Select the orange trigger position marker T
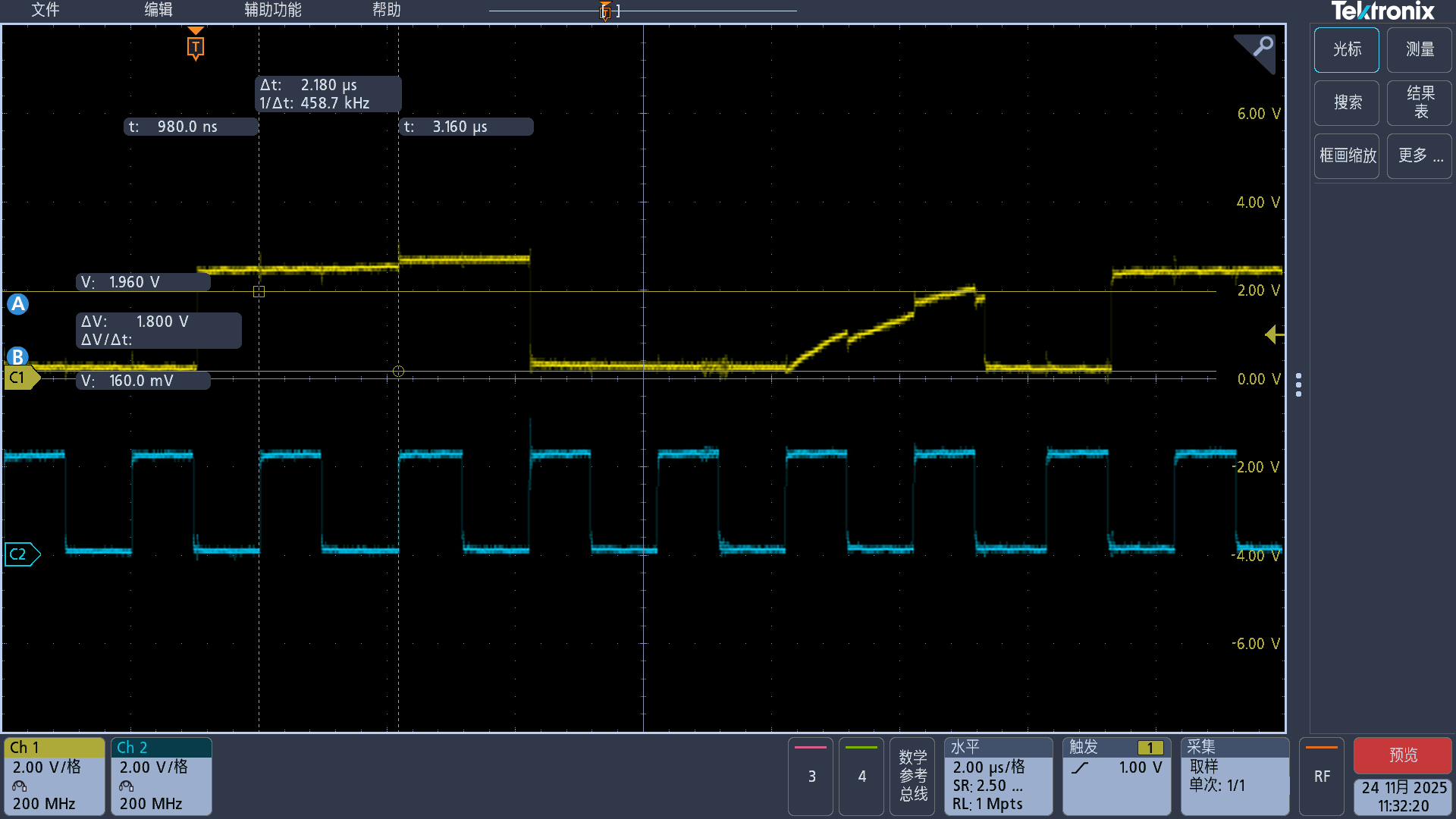Image resolution: width=1456 pixels, height=819 pixels. [196, 47]
